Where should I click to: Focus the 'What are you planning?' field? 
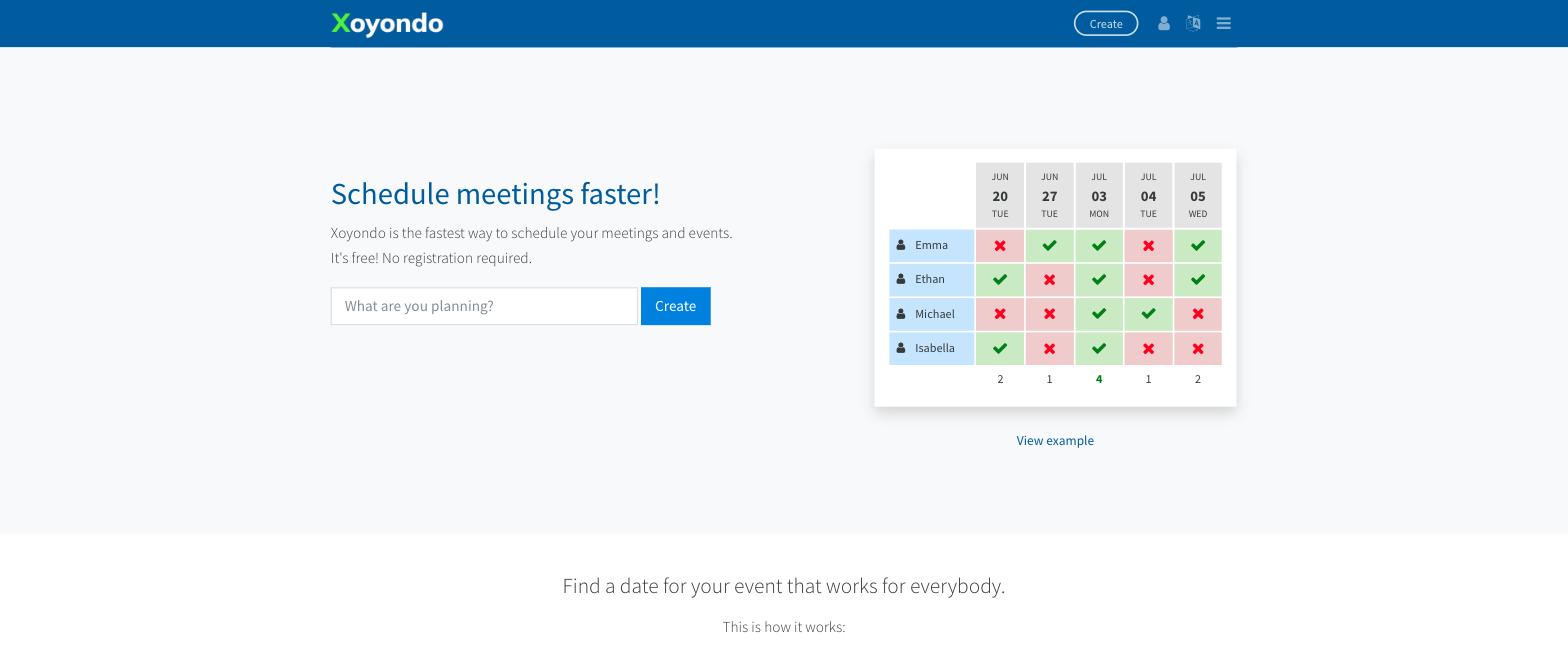[x=484, y=306]
